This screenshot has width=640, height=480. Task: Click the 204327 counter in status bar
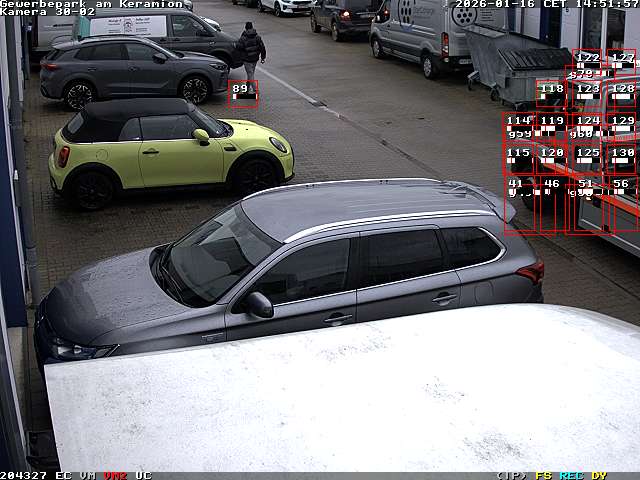pyautogui.click(x=23, y=475)
